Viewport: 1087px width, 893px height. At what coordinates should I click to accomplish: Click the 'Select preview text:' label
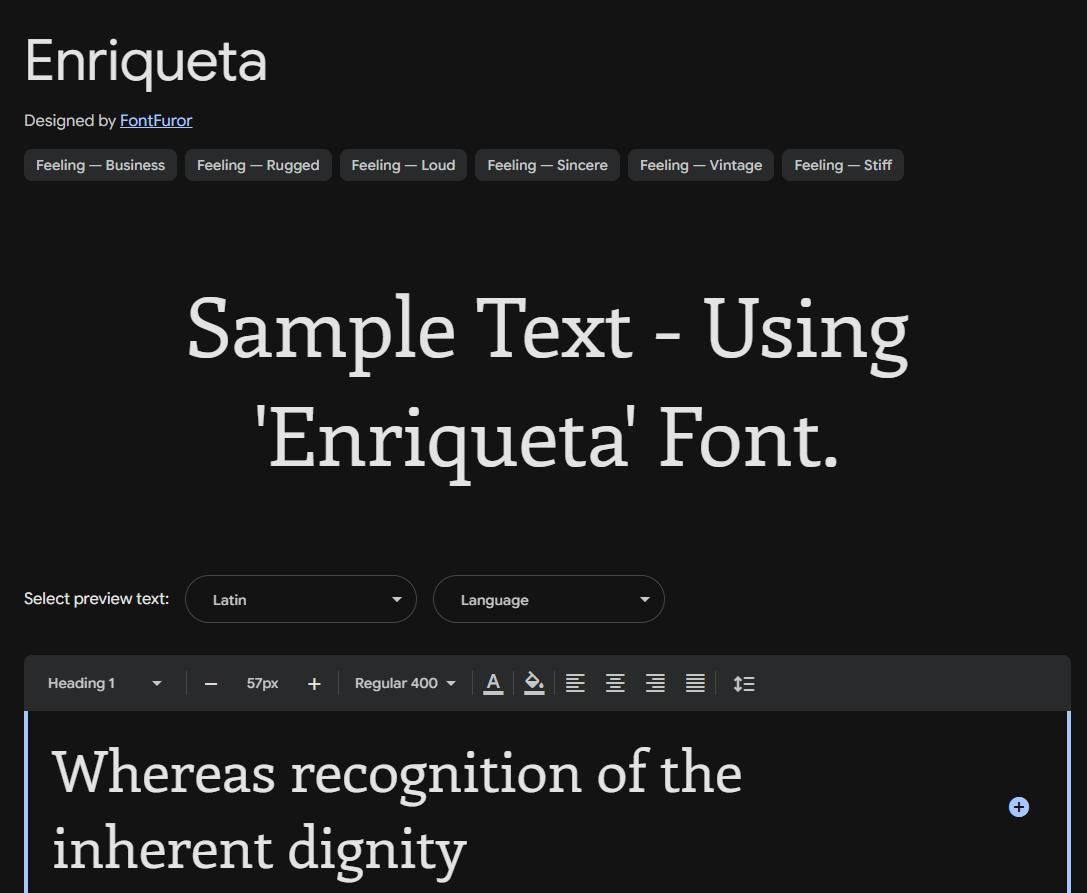[x=96, y=599]
